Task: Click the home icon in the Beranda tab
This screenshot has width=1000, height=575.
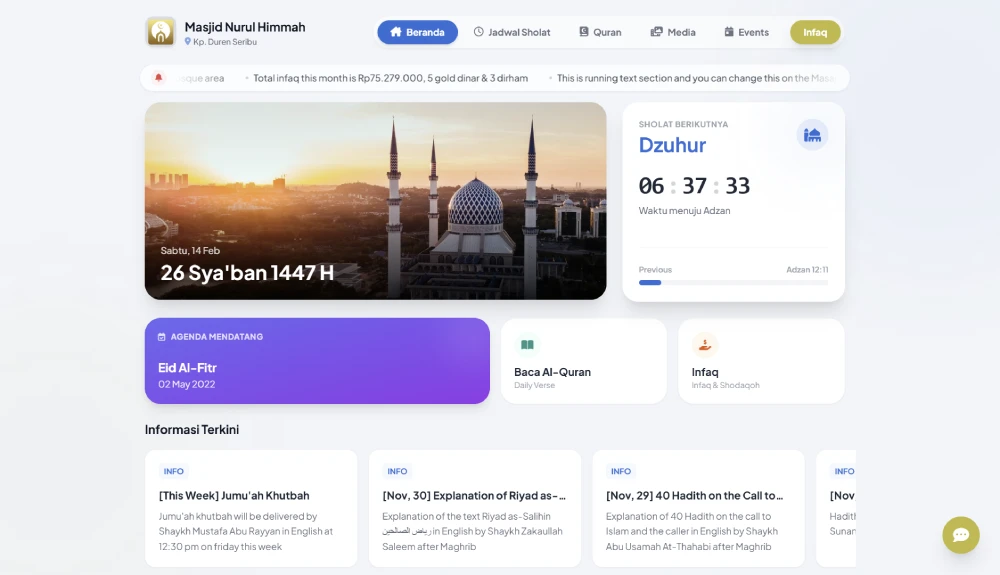Action: click(396, 32)
